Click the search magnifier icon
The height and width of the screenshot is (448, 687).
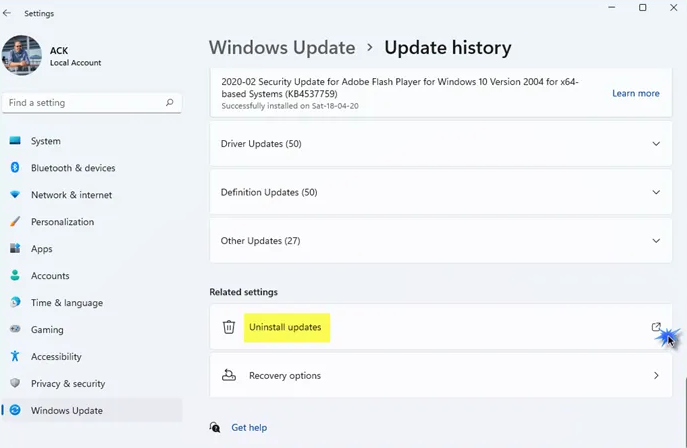click(x=170, y=102)
